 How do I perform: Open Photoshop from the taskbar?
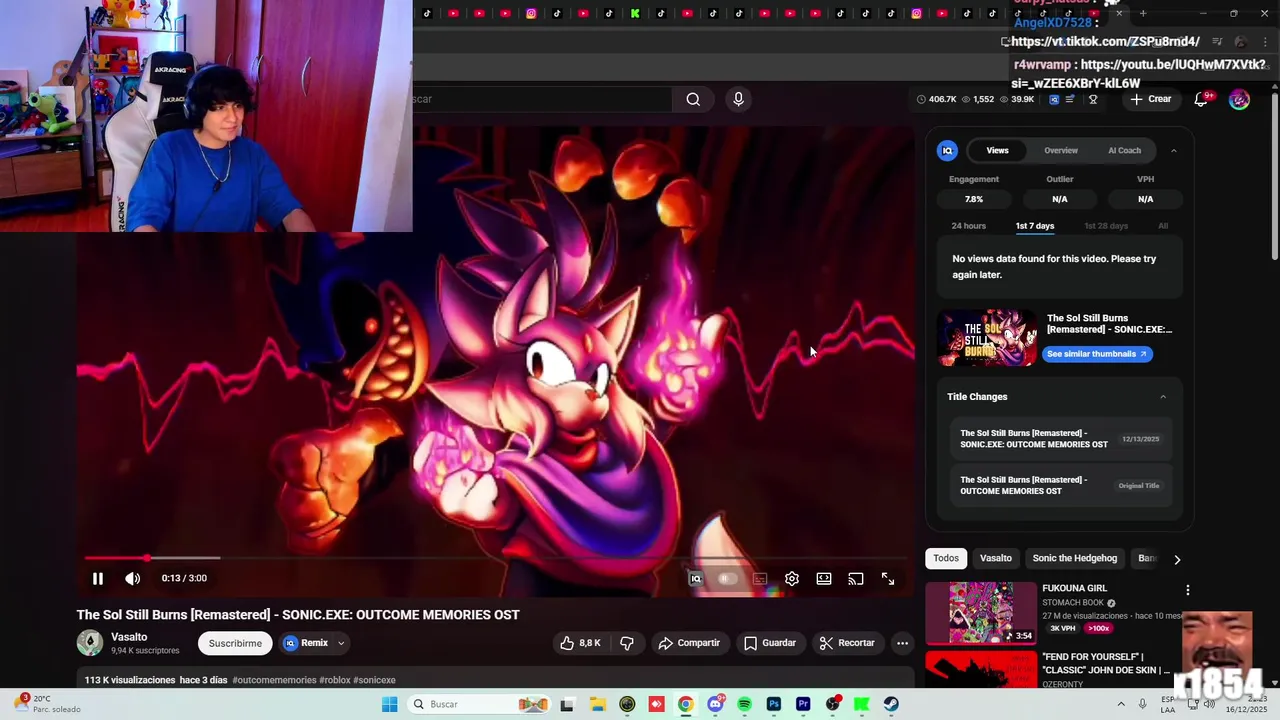(x=773, y=704)
